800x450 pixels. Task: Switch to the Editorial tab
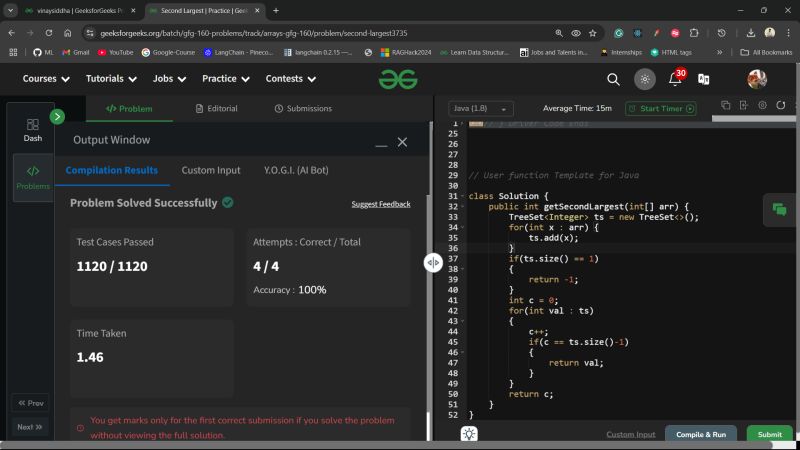coord(216,108)
